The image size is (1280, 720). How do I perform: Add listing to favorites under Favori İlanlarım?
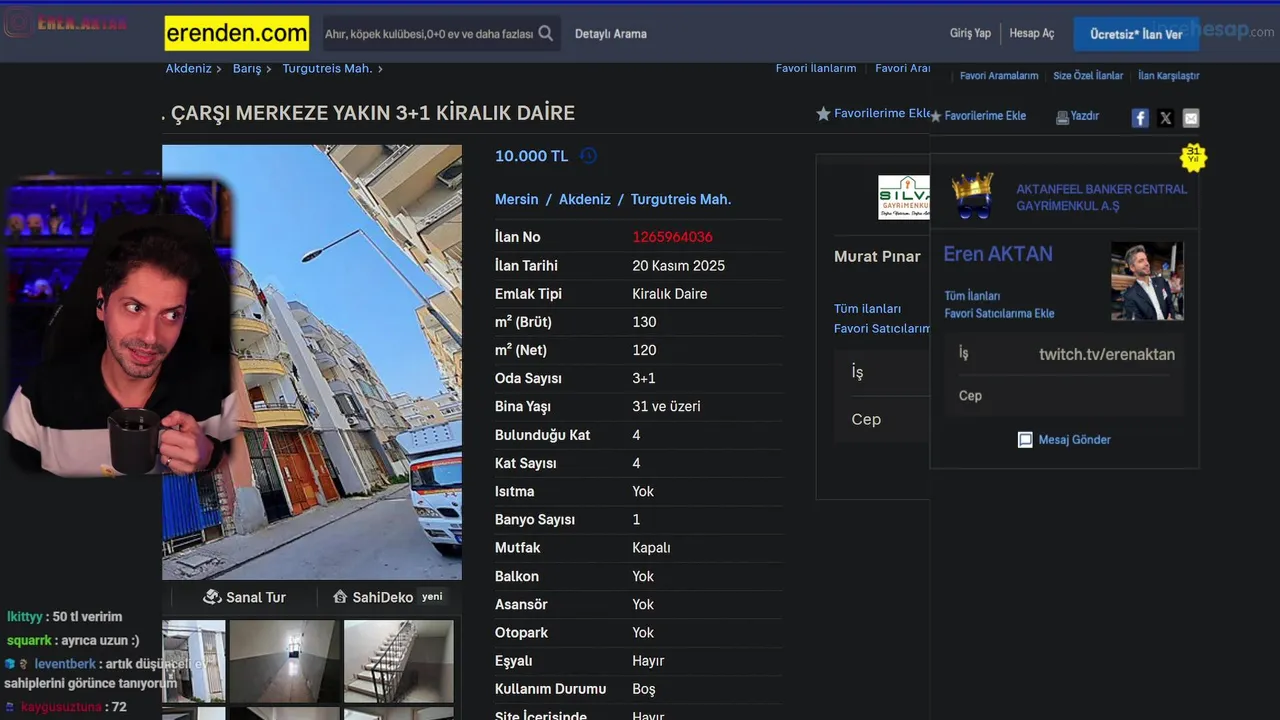click(874, 114)
